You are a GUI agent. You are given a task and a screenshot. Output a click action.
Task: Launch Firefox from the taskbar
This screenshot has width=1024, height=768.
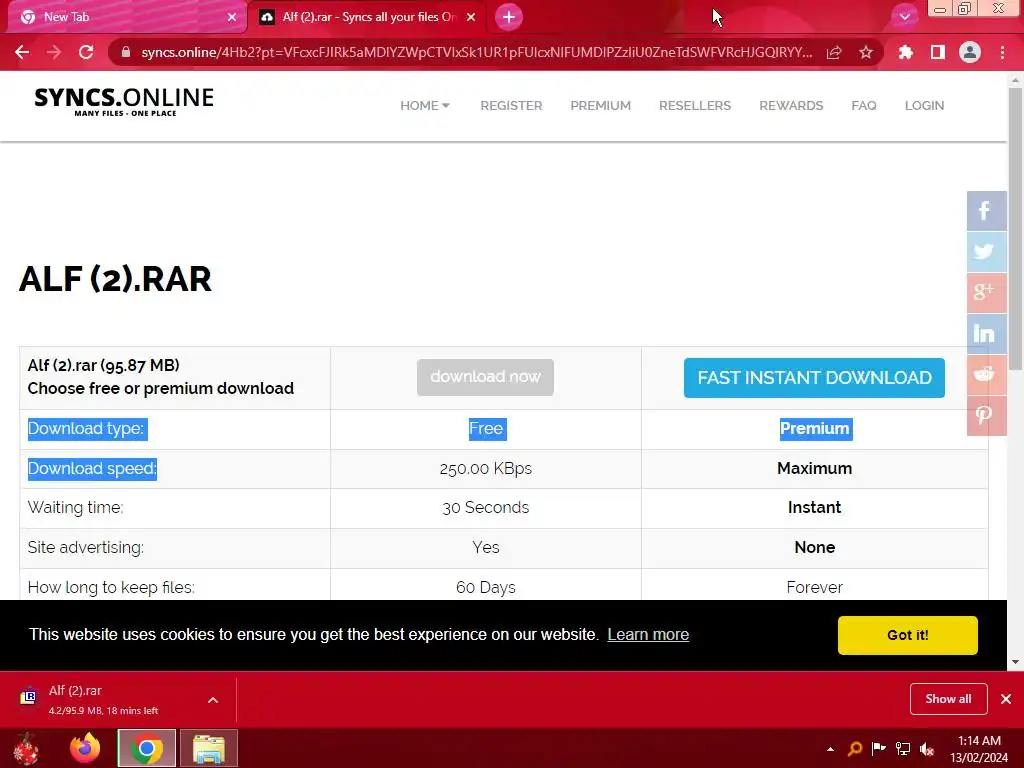point(86,748)
